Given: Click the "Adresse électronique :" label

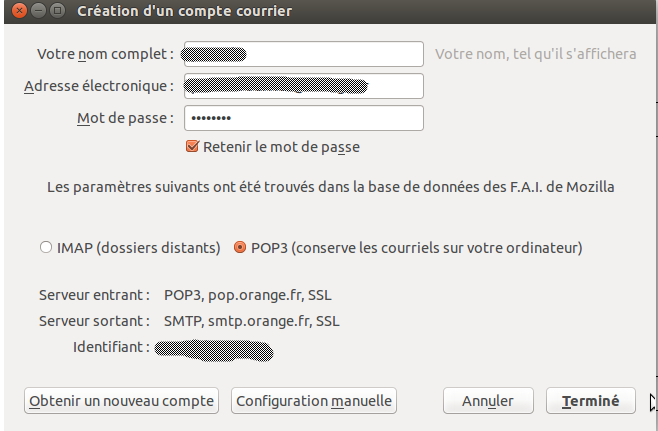Looking at the screenshot, I should click(x=99, y=86).
